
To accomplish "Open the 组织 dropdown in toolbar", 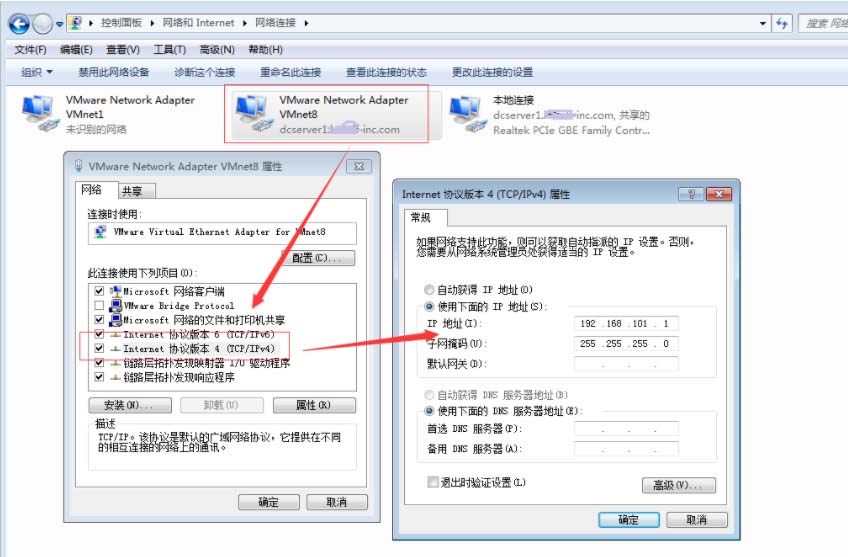I will pos(38,72).
